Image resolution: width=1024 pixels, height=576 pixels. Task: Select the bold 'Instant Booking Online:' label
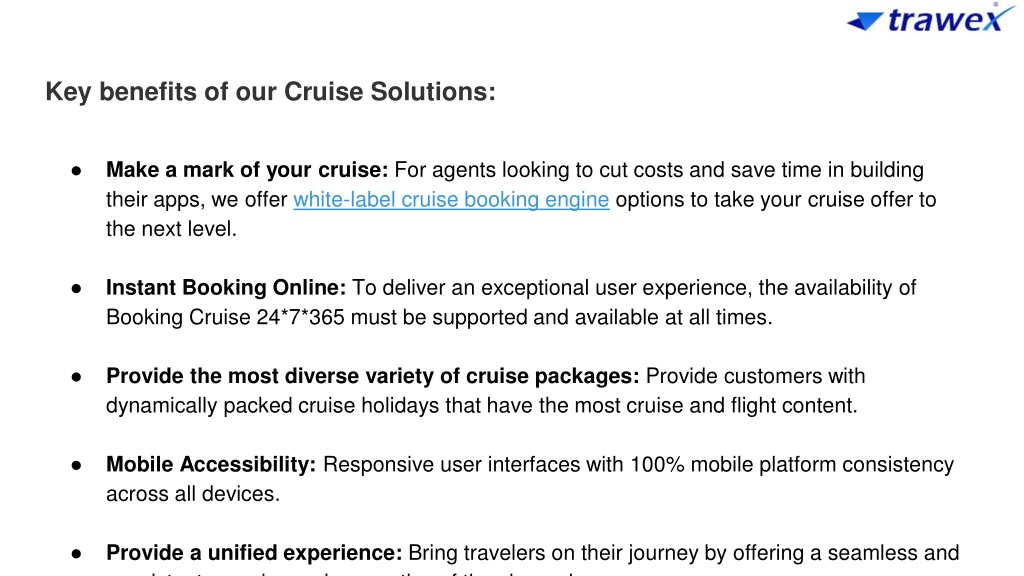point(226,287)
